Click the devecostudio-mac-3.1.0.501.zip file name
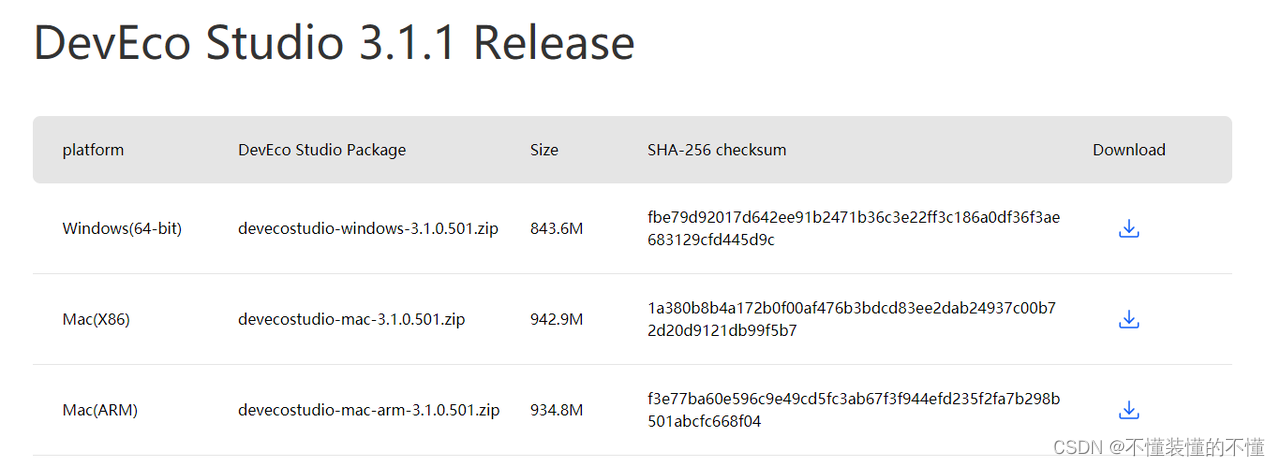1280x466 pixels. pyautogui.click(x=351, y=320)
